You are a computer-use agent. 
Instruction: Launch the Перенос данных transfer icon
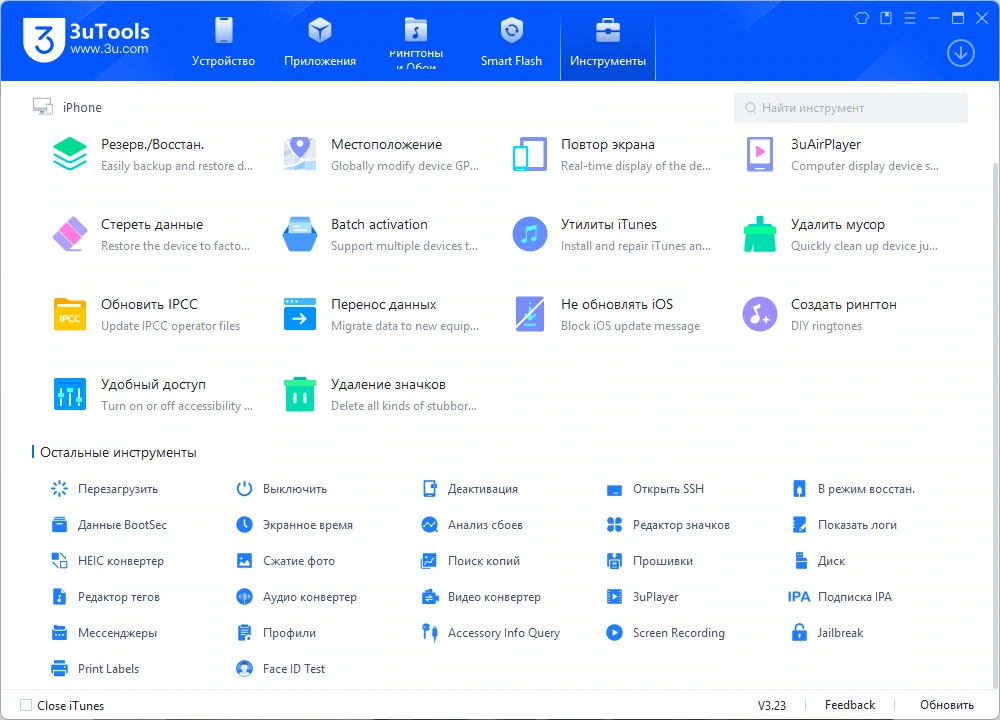(300, 314)
